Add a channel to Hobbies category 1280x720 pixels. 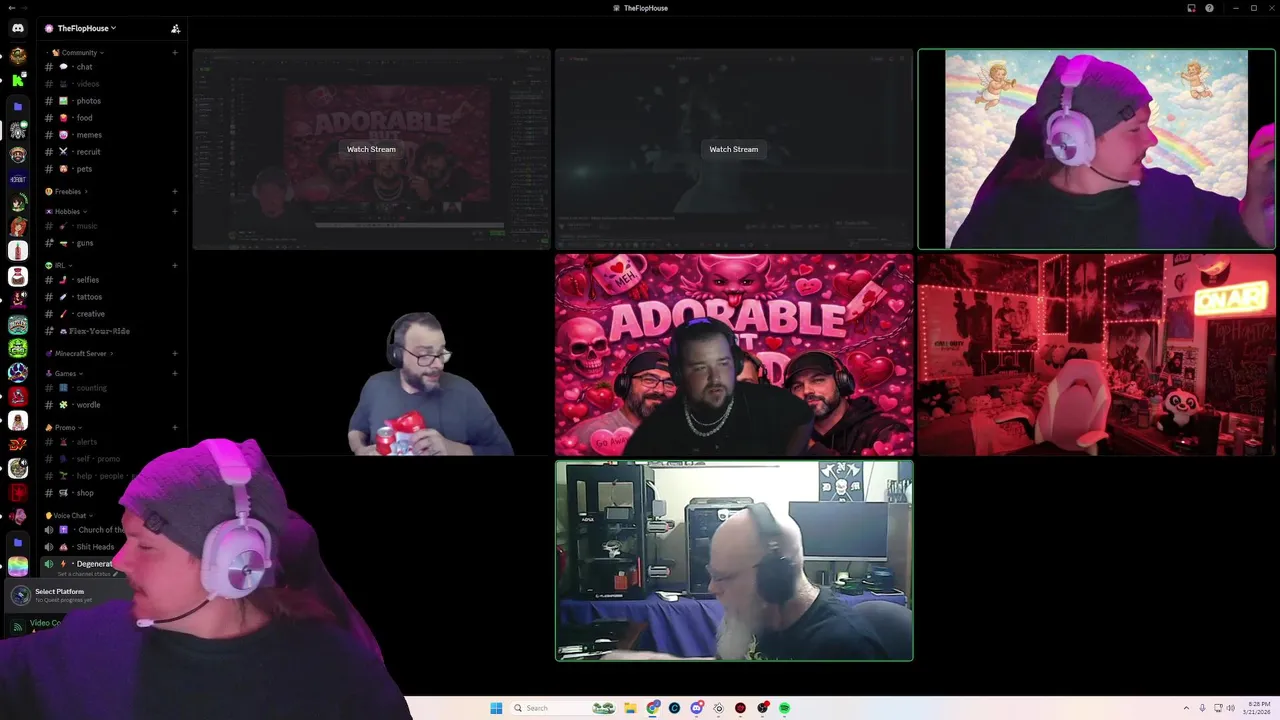(x=175, y=211)
